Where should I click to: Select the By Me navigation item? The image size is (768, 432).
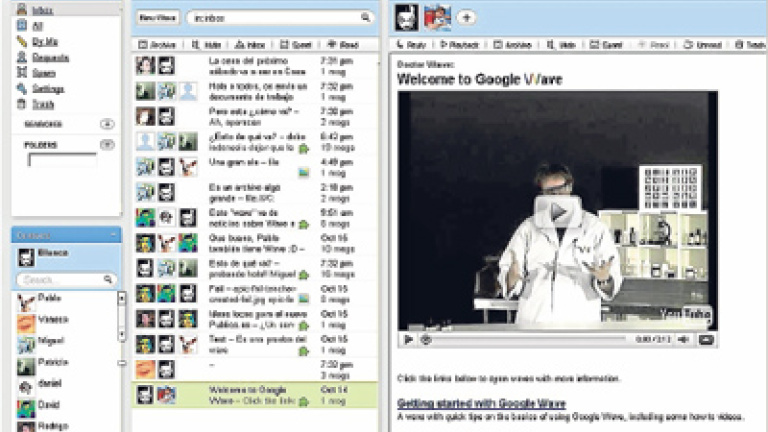click(45, 41)
